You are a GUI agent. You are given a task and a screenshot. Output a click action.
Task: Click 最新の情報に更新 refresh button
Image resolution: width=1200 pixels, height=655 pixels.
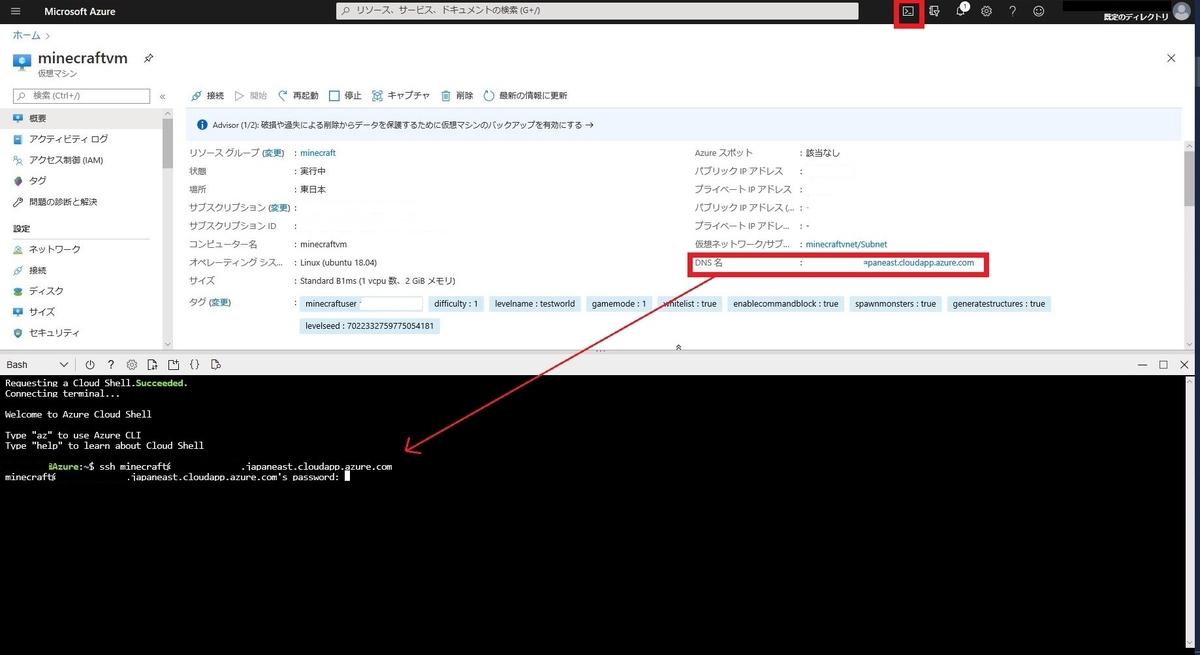point(525,96)
